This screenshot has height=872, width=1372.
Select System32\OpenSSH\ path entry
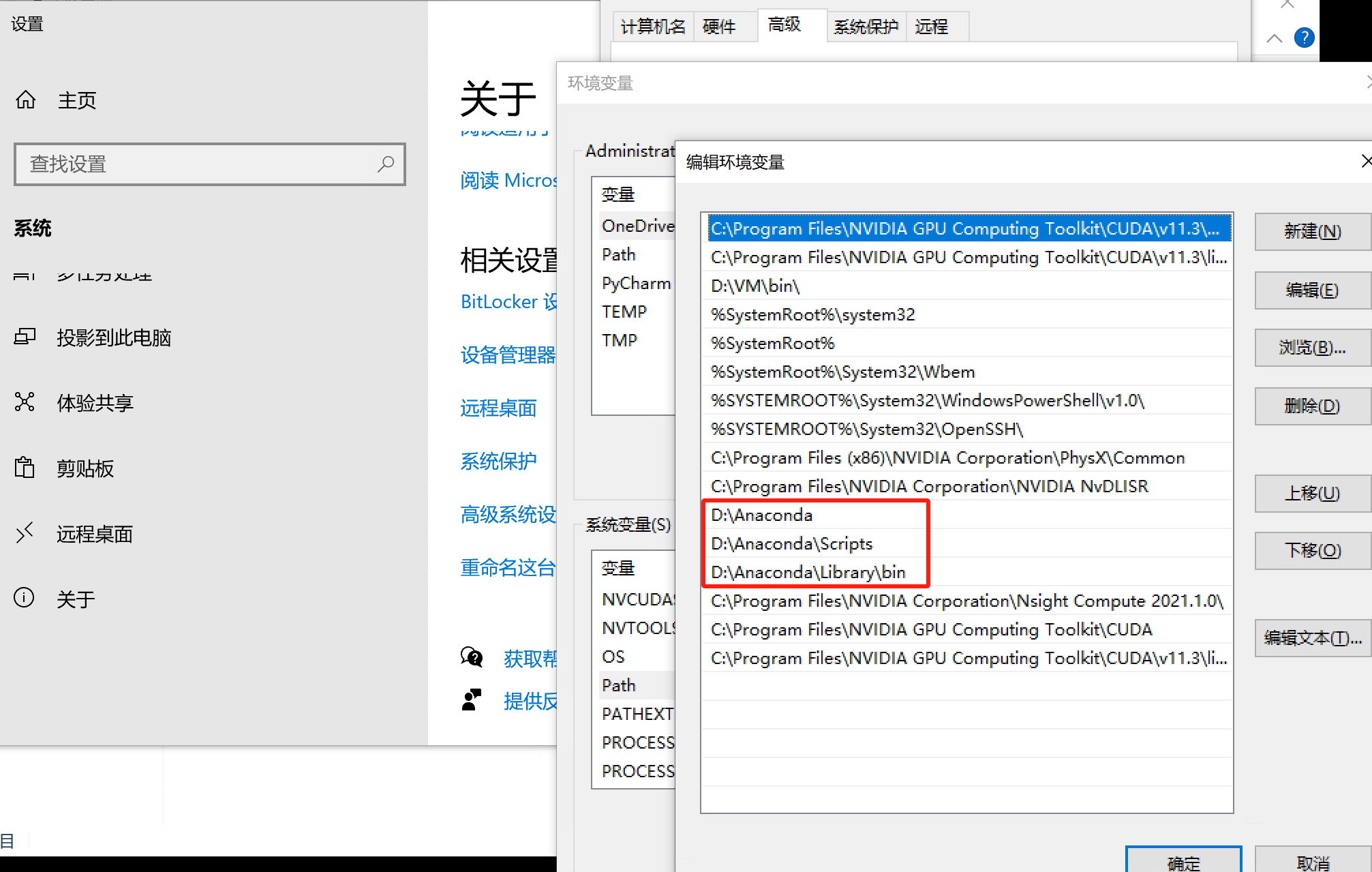tap(969, 429)
